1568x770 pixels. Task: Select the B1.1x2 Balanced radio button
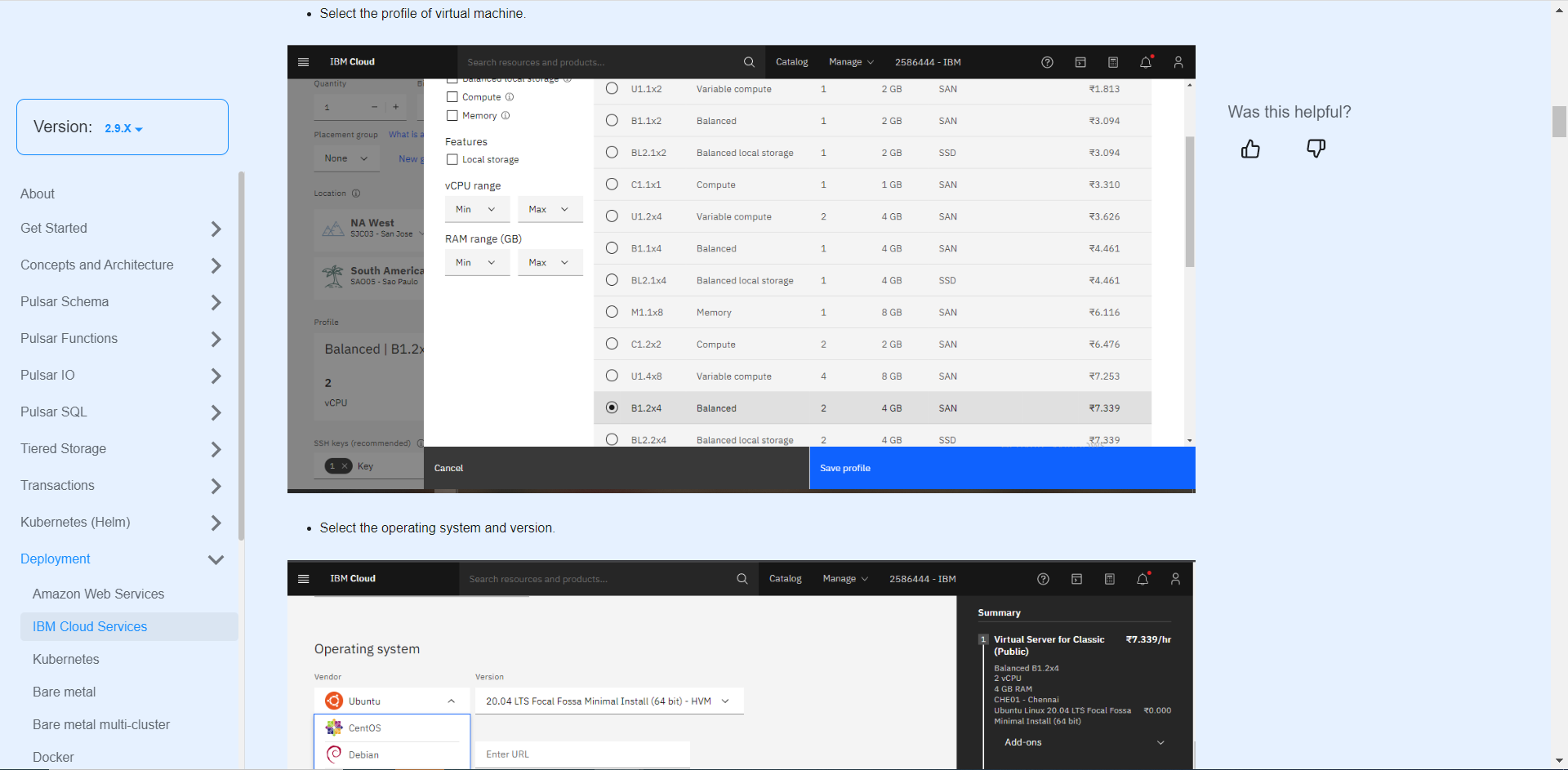pos(612,121)
